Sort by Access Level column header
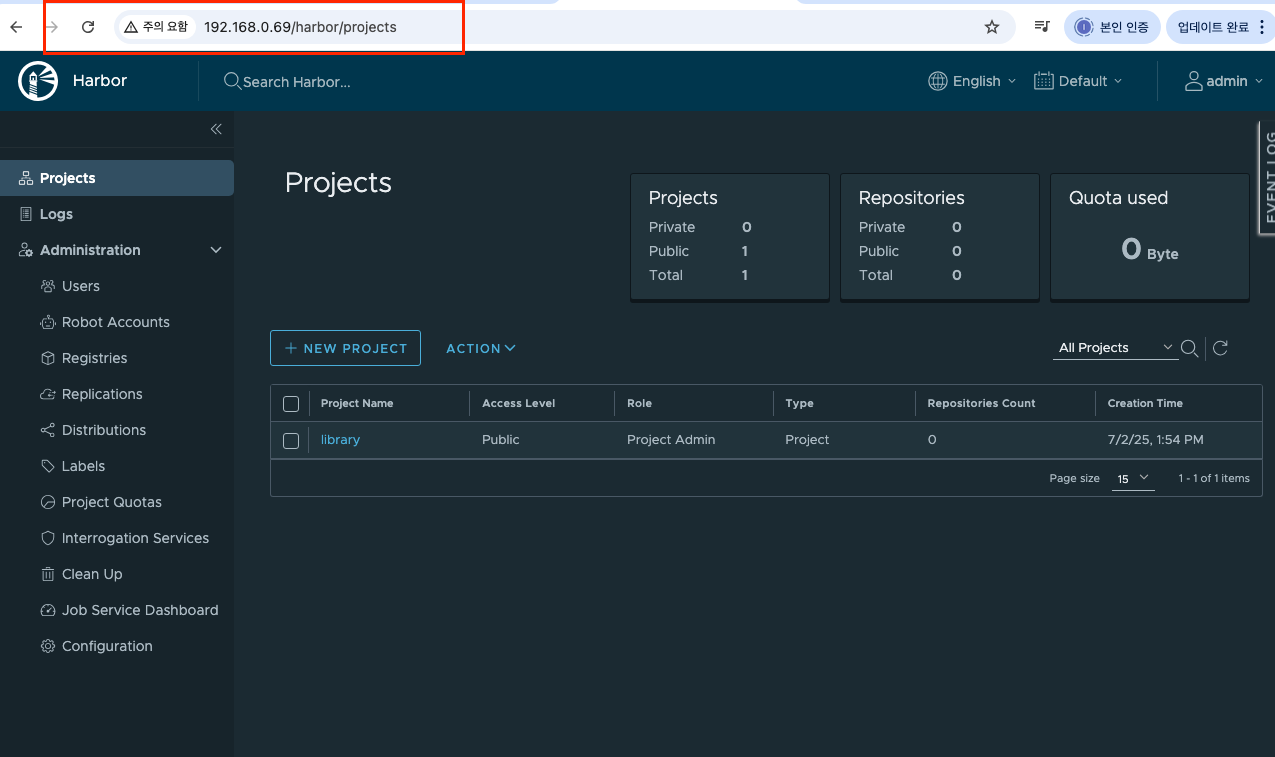 click(518, 403)
